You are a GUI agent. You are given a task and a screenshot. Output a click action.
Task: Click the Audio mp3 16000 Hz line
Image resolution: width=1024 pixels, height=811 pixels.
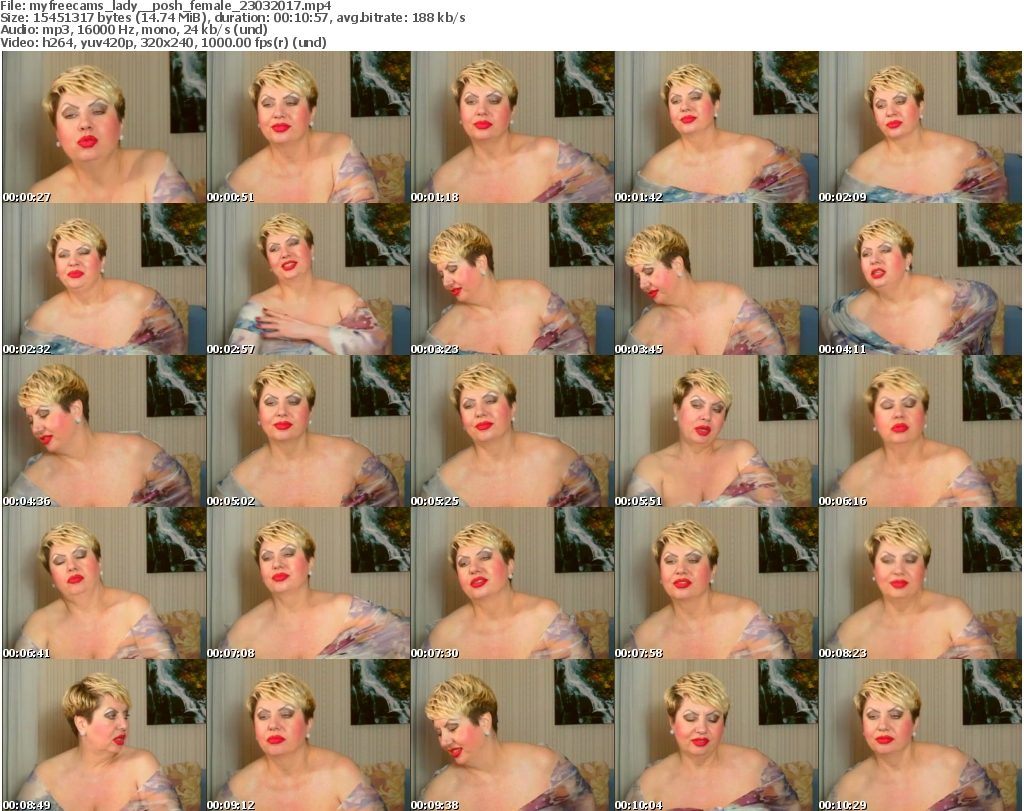[x=134, y=30]
